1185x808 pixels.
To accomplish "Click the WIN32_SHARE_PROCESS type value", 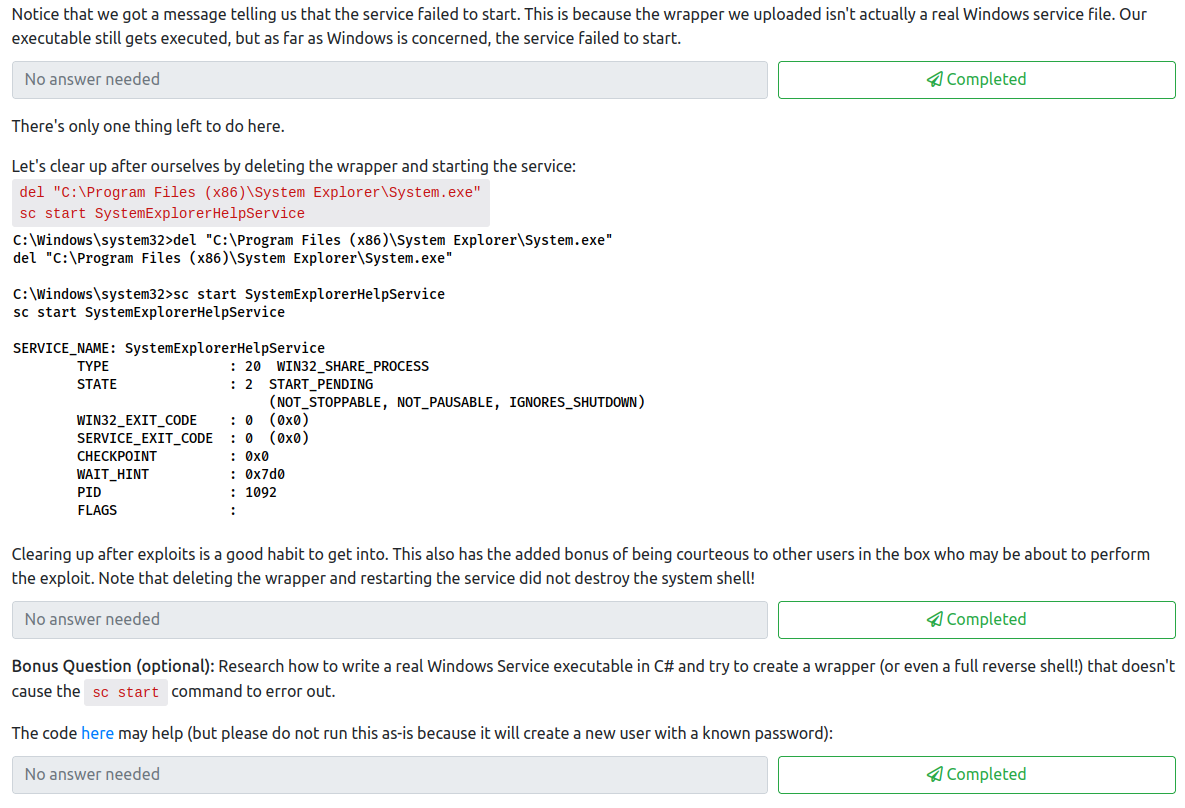I will click(352, 366).
